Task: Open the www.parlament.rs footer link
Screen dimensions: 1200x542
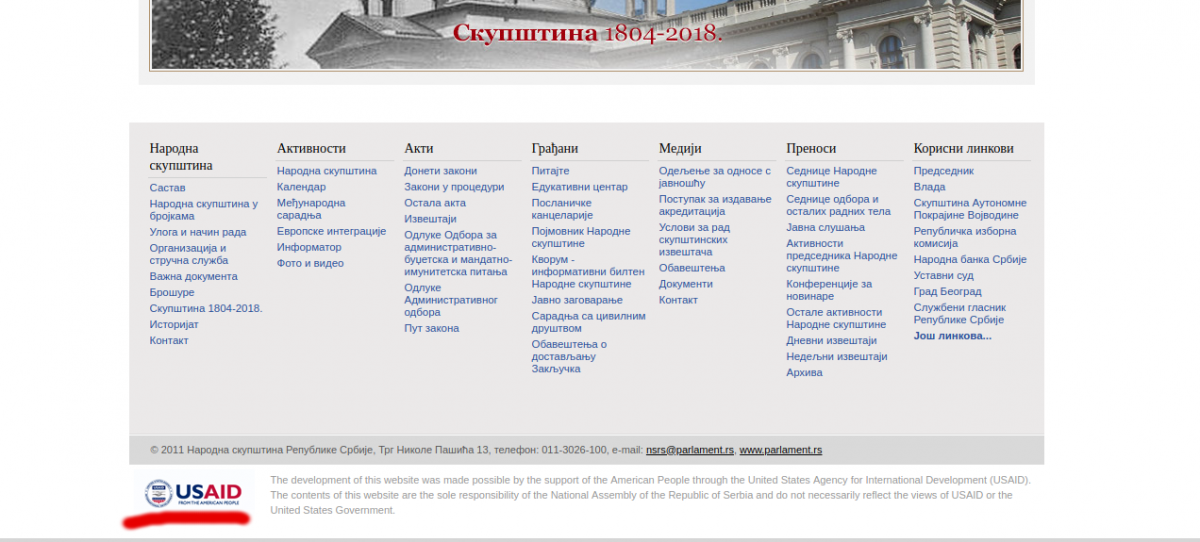Action: [x=781, y=450]
